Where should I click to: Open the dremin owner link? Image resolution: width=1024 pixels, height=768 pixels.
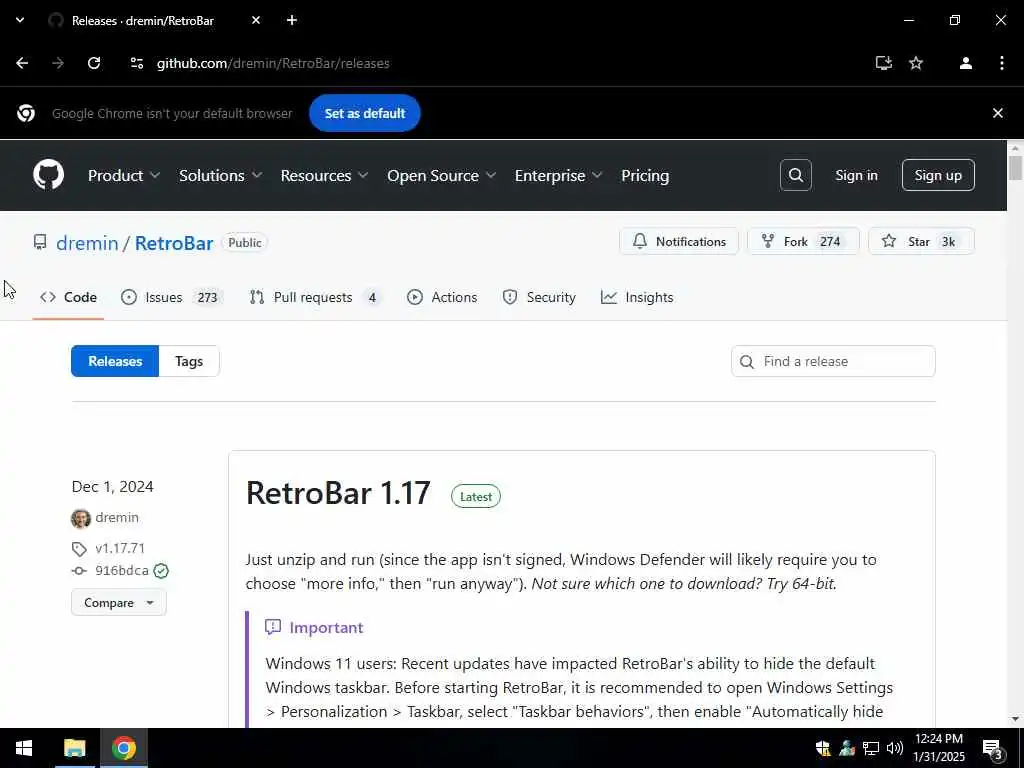pos(88,243)
